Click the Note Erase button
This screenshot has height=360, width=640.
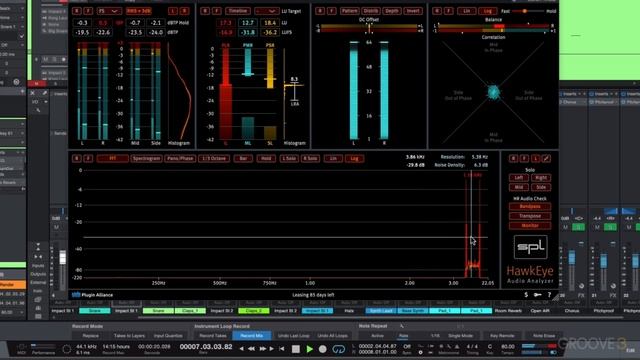544,336
